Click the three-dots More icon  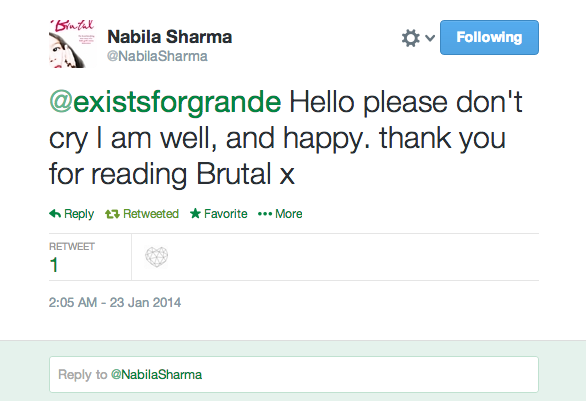pyautogui.click(x=265, y=214)
